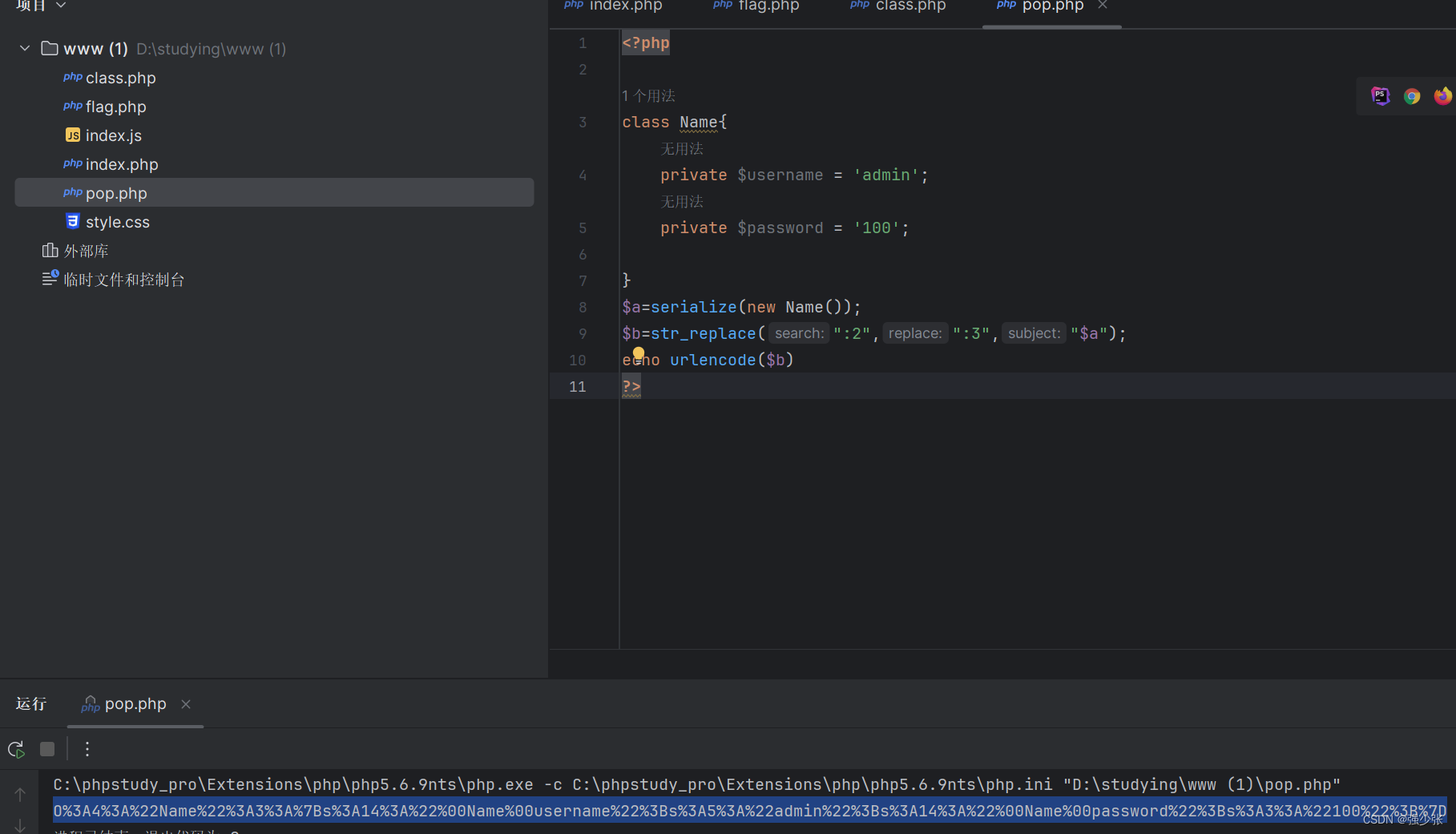Collapse the www (1) project folder
The height and width of the screenshot is (834, 1456).
coord(25,49)
